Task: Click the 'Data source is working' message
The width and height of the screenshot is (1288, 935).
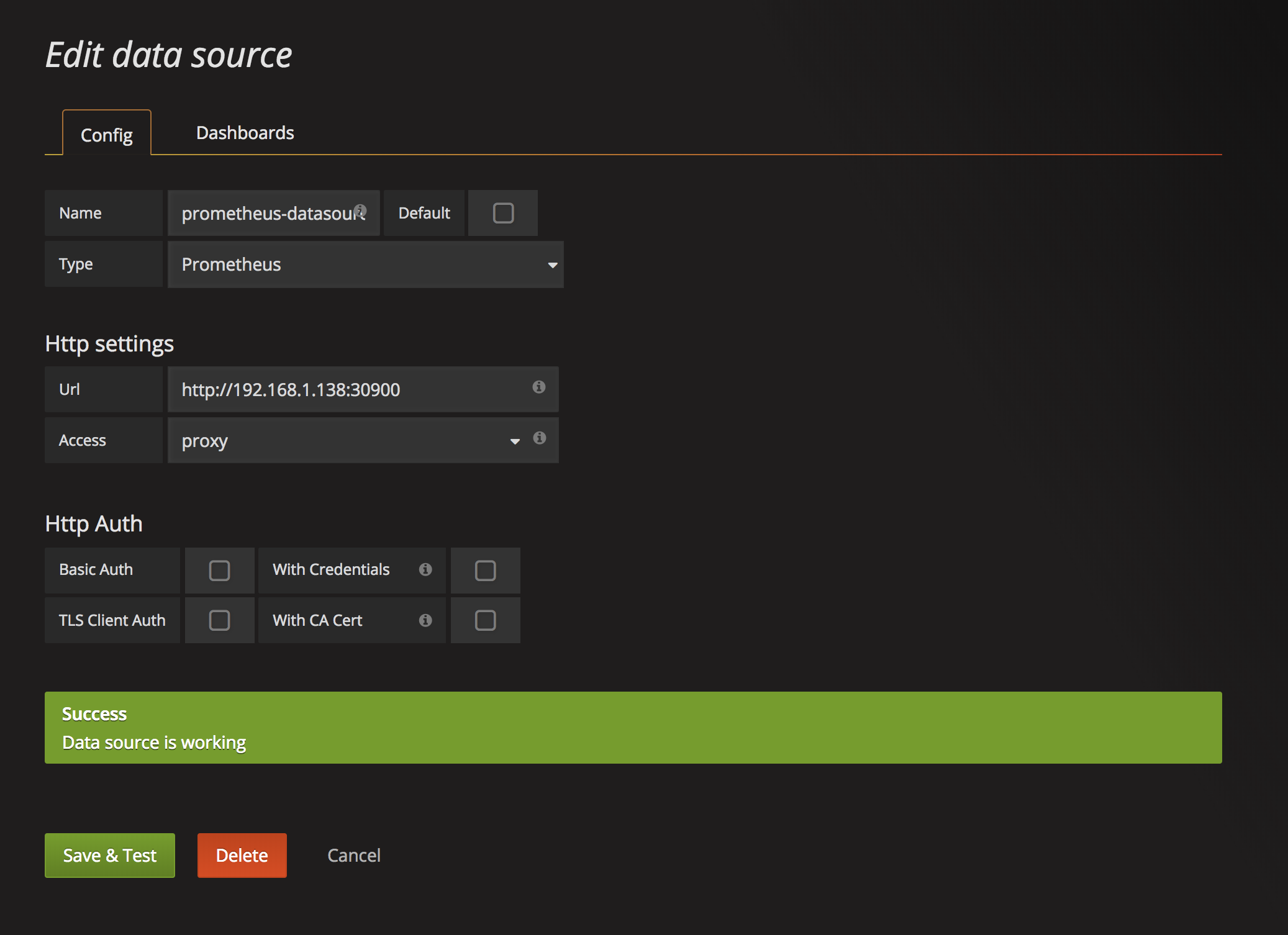Action: [x=154, y=743]
